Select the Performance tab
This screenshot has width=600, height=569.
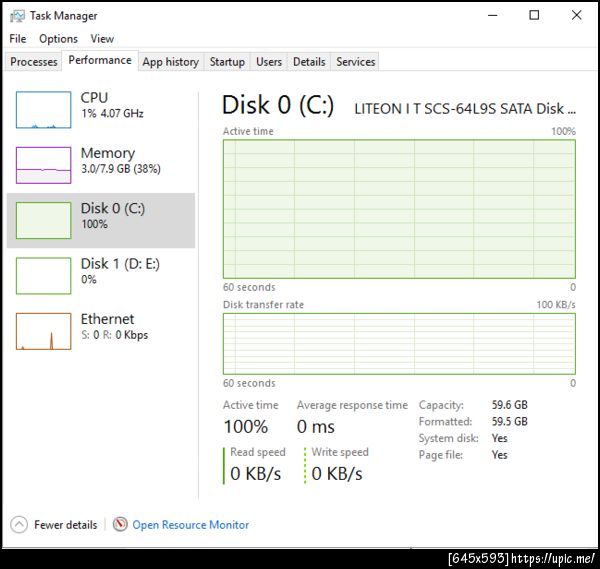(x=100, y=60)
